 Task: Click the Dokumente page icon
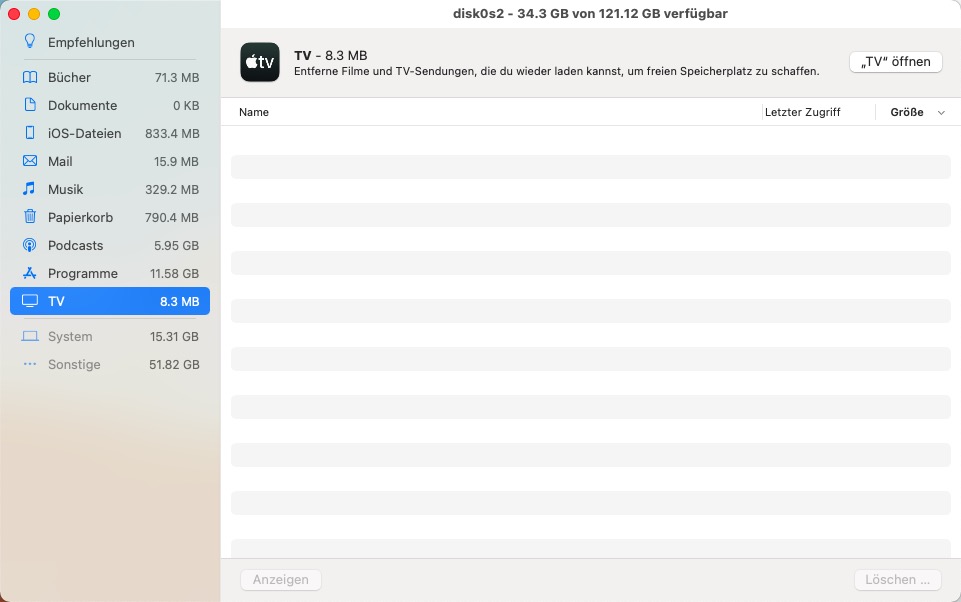(x=29, y=105)
